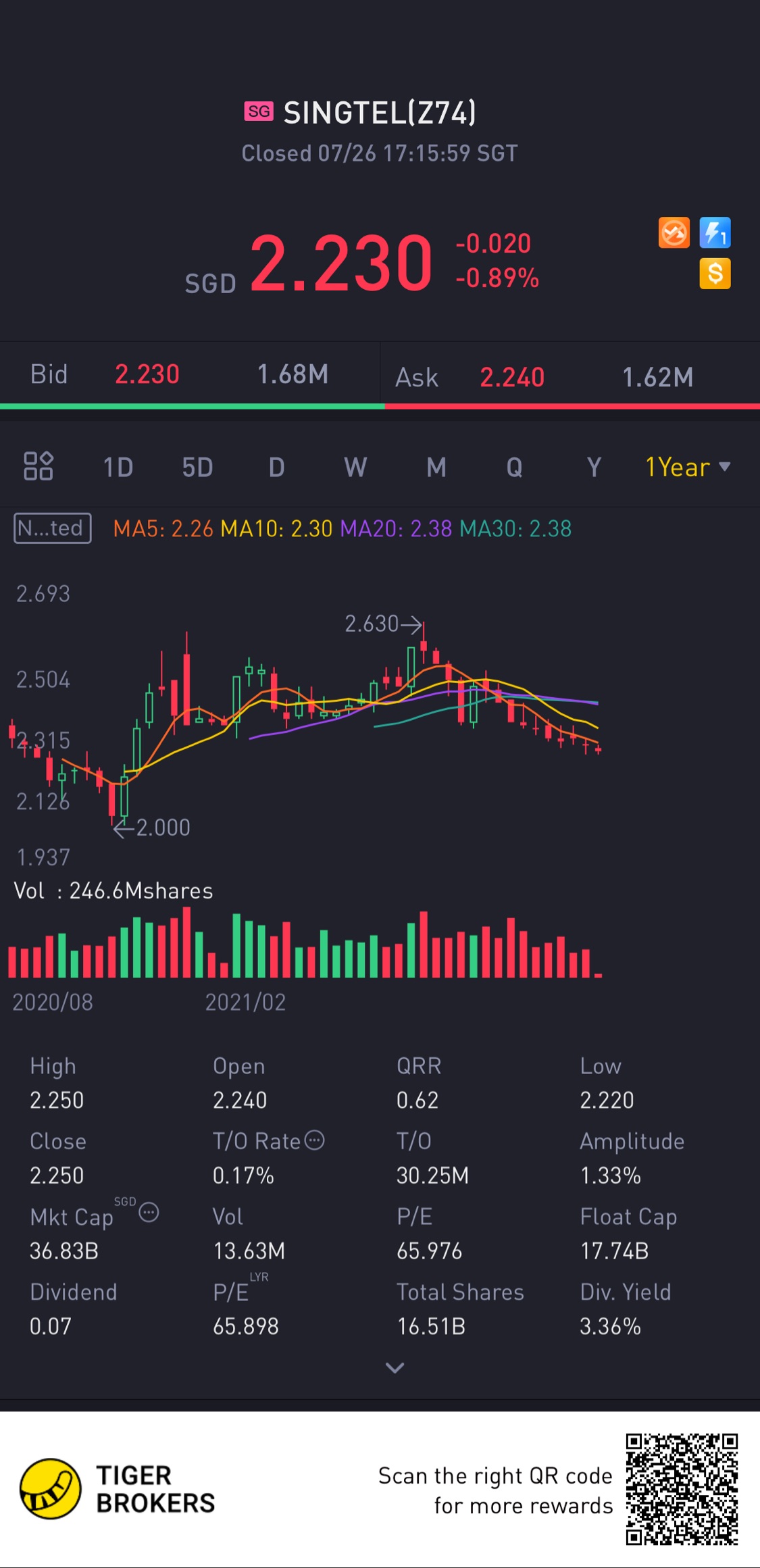Tap the orange chart alert icon
760x1568 pixels.
[674, 233]
